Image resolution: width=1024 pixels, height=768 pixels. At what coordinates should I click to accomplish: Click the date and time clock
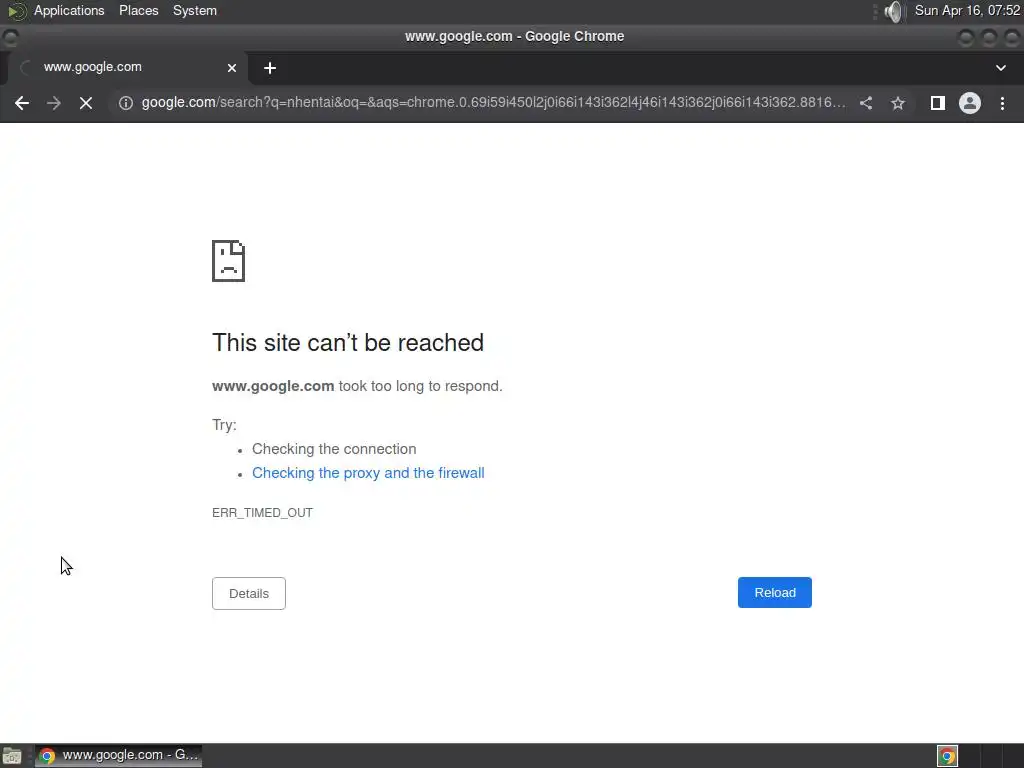pyautogui.click(x=967, y=10)
